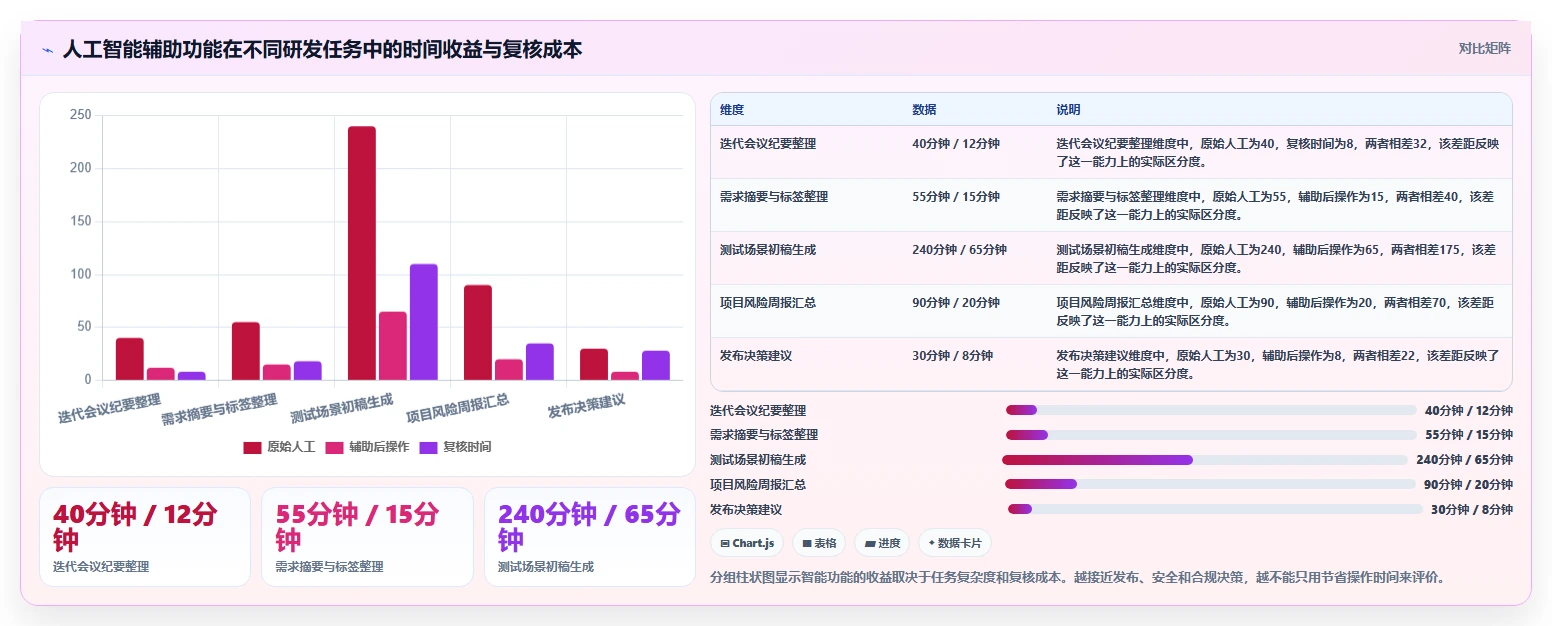The width and height of the screenshot is (1552, 626).
Task: Click the 测试场景初稿生成 progress bar
Action: [1205, 460]
